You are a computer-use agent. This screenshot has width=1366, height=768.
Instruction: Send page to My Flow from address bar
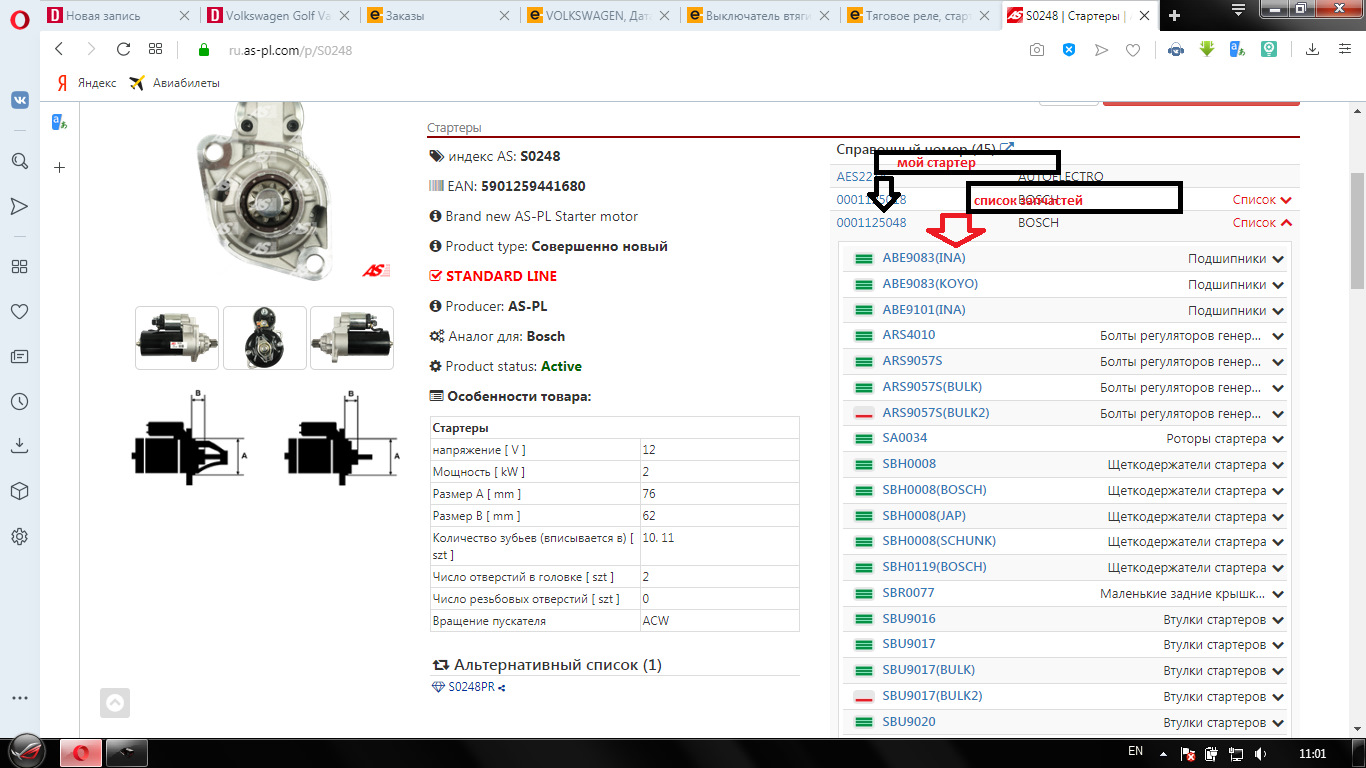pyautogui.click(x=1101, y=50)
